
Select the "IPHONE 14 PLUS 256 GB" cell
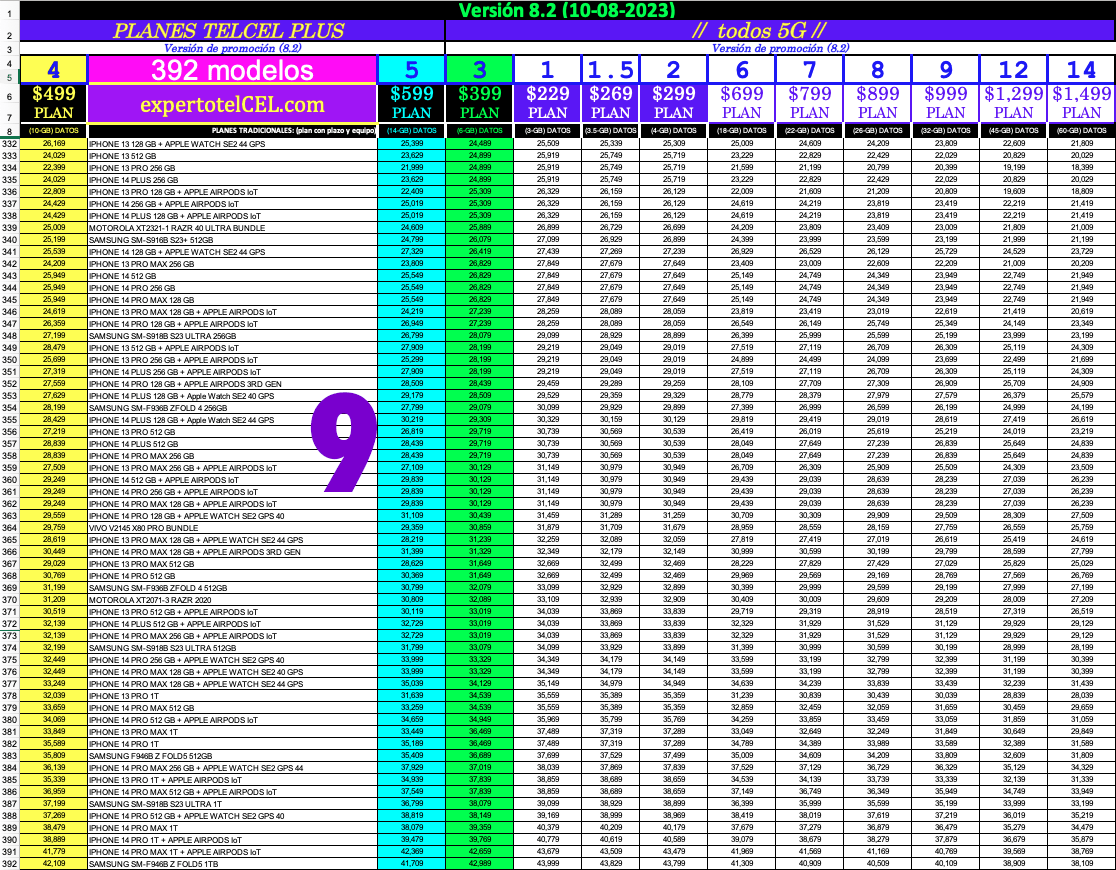click(232, 179)
